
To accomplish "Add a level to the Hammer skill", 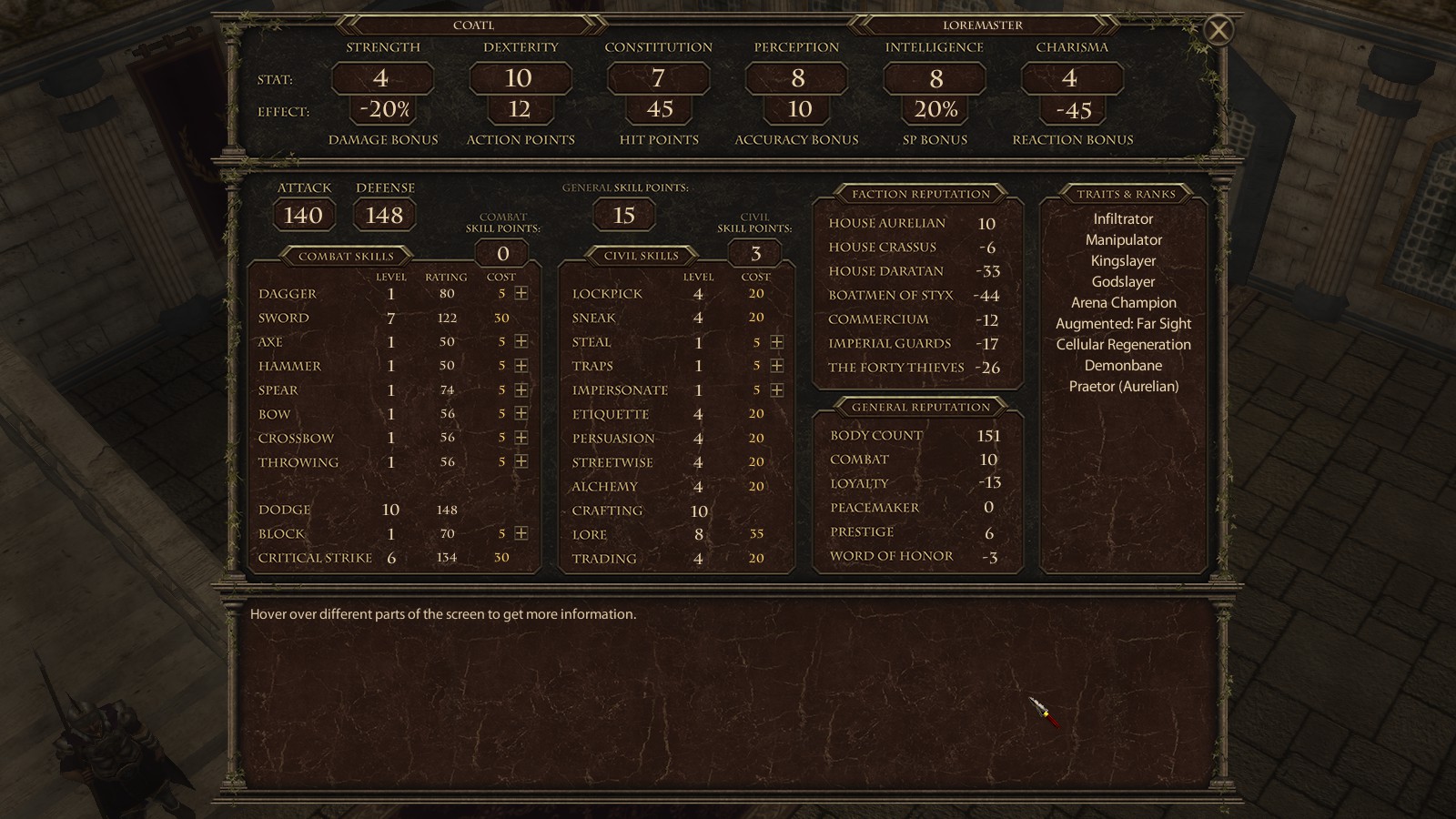I will [521, 366].
